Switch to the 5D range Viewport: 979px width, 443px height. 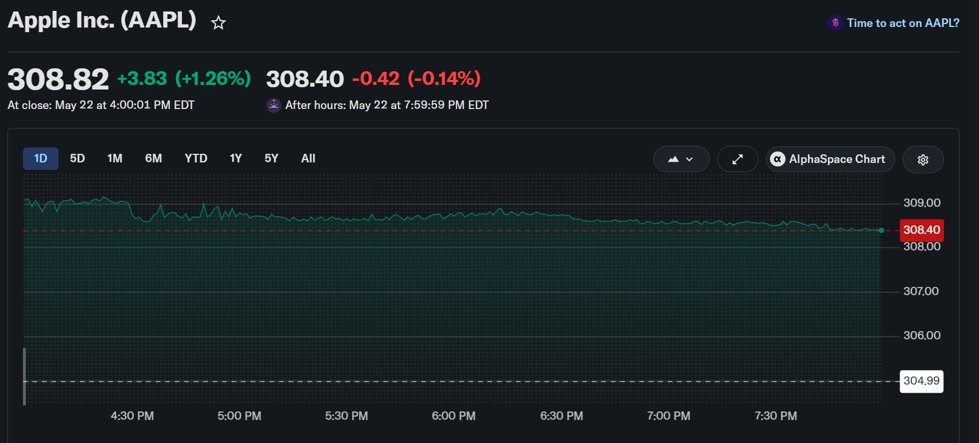tap(77, 158)
